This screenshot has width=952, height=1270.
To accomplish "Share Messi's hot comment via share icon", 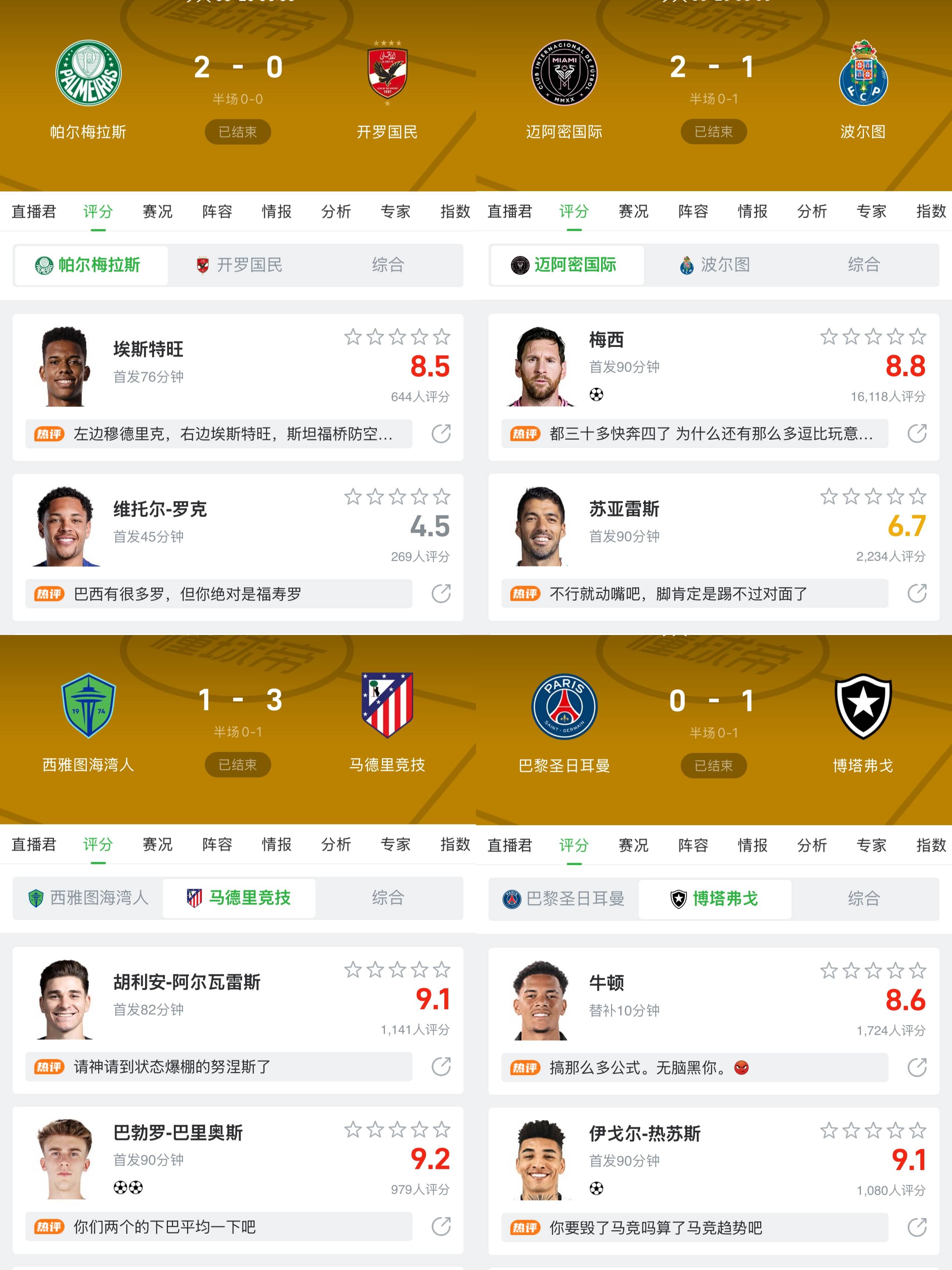I will click(917, 433).
